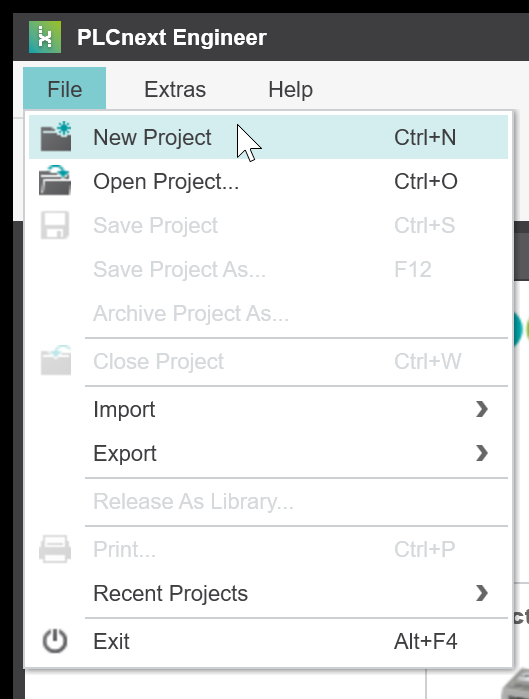Click the Print printer icon

(x=55, y=549)
